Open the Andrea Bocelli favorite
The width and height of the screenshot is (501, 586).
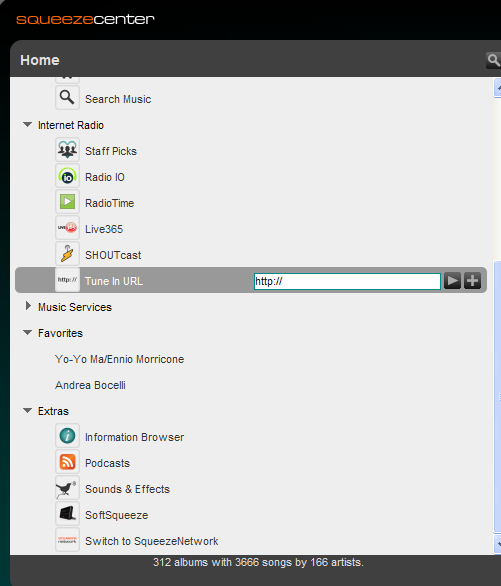click(90, 385)
